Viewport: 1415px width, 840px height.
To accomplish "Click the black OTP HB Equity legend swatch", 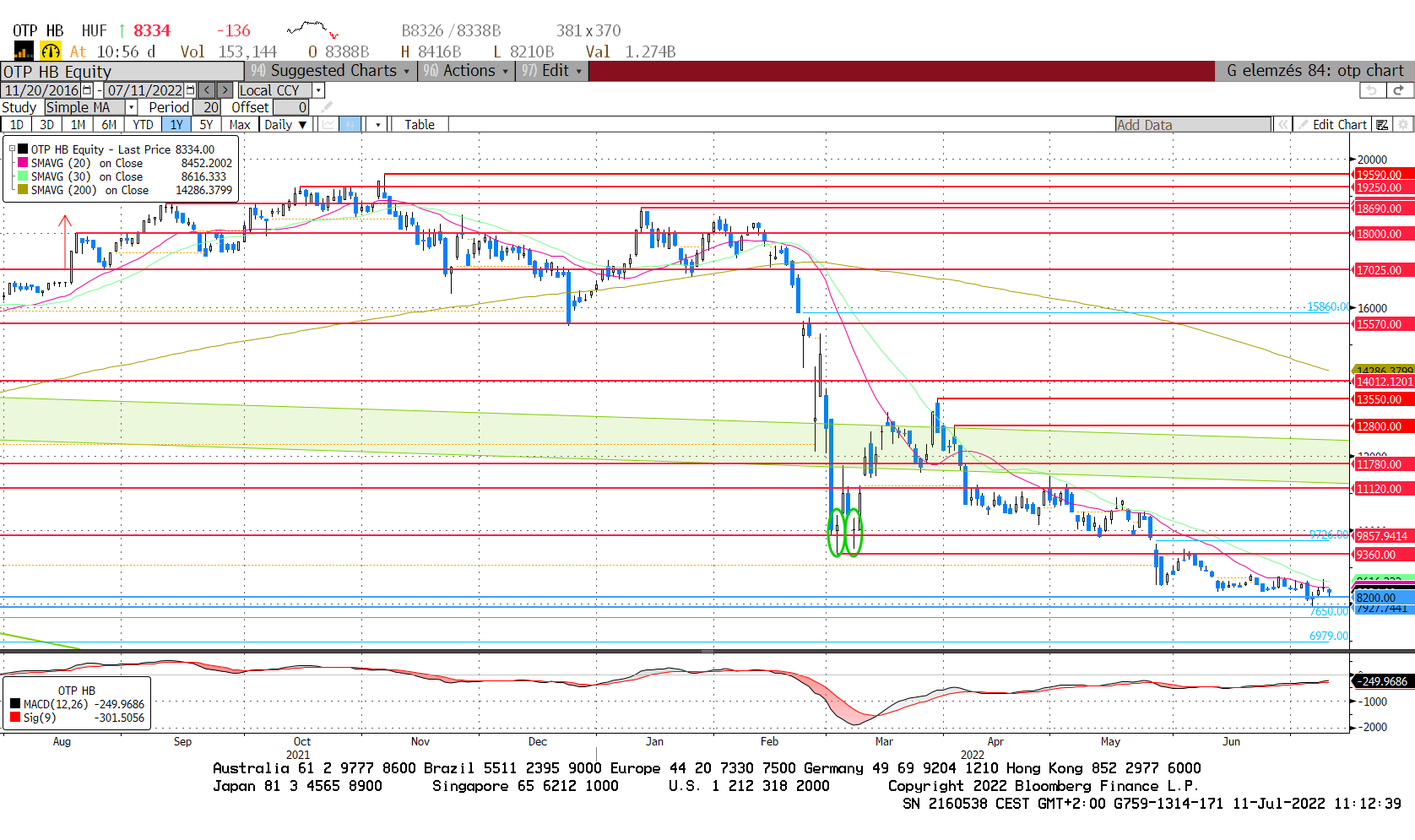I will click(x=23, y=149).
